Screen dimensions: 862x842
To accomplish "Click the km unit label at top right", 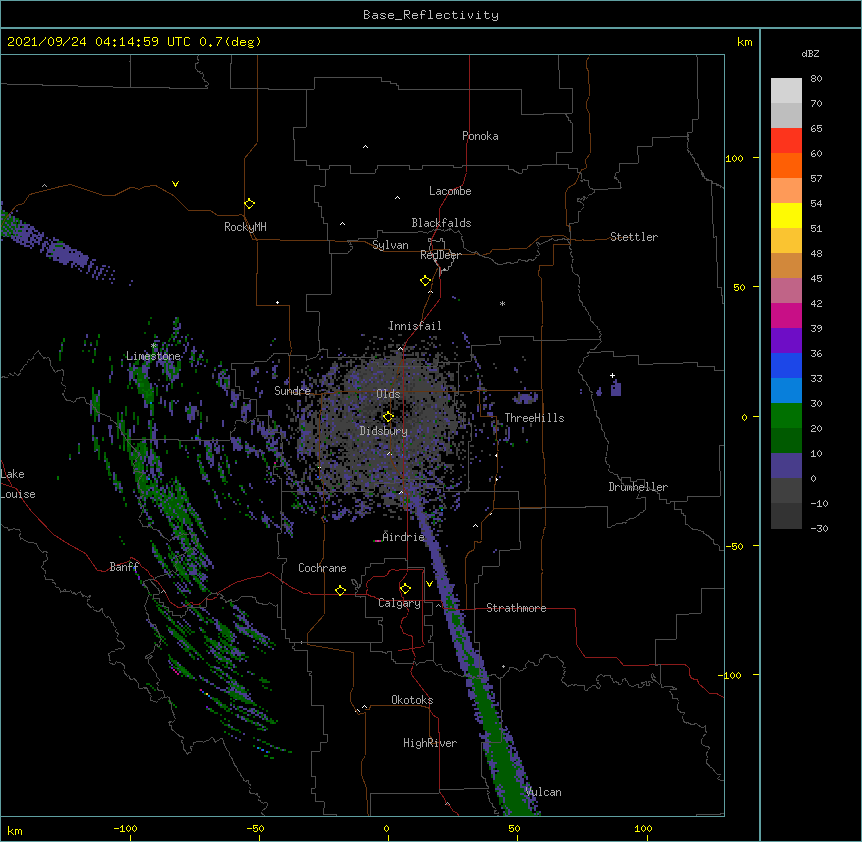I will click(x=744, y=42).
